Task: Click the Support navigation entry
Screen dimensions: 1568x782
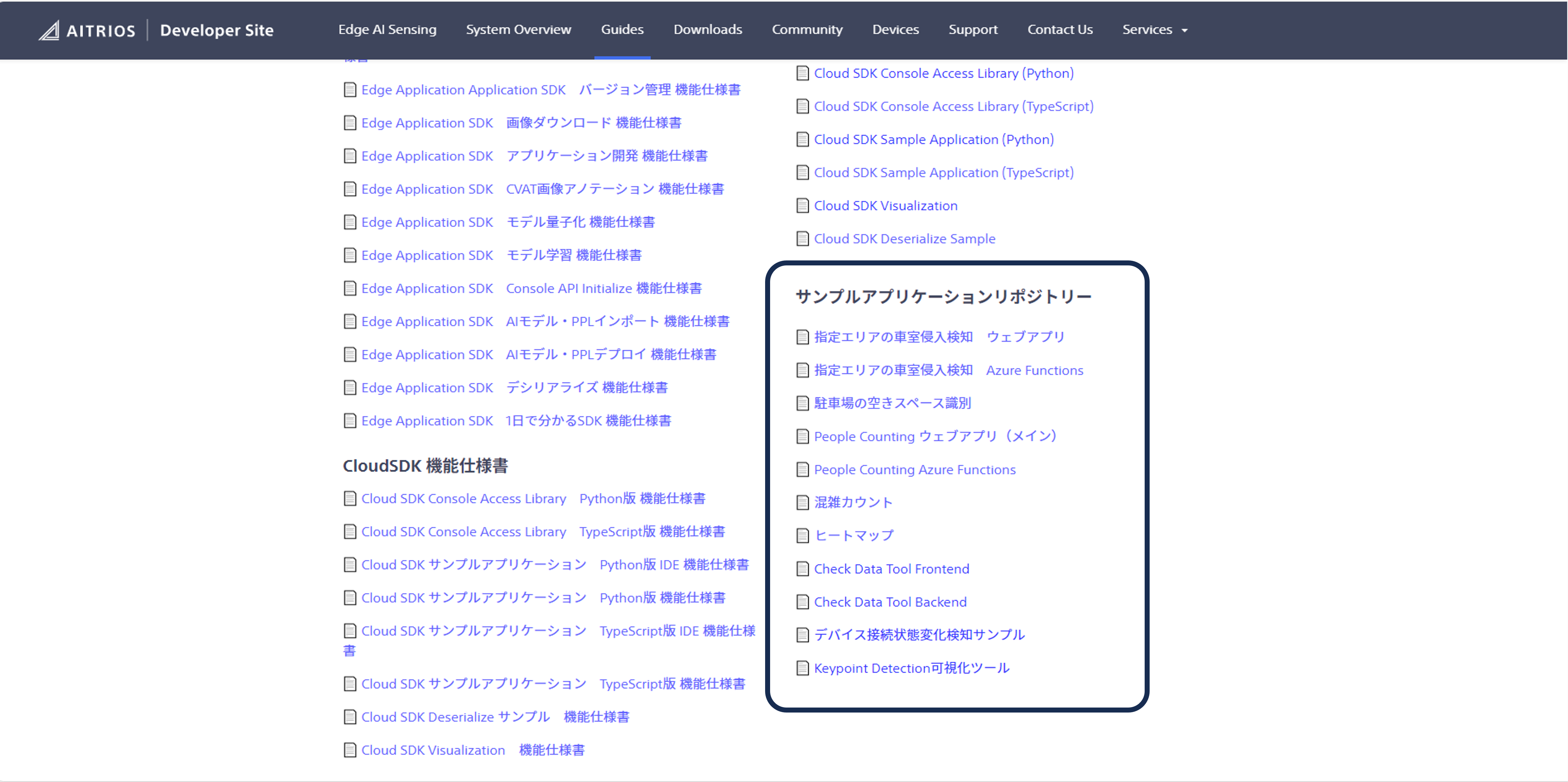Action: click(x=972, y=29)
